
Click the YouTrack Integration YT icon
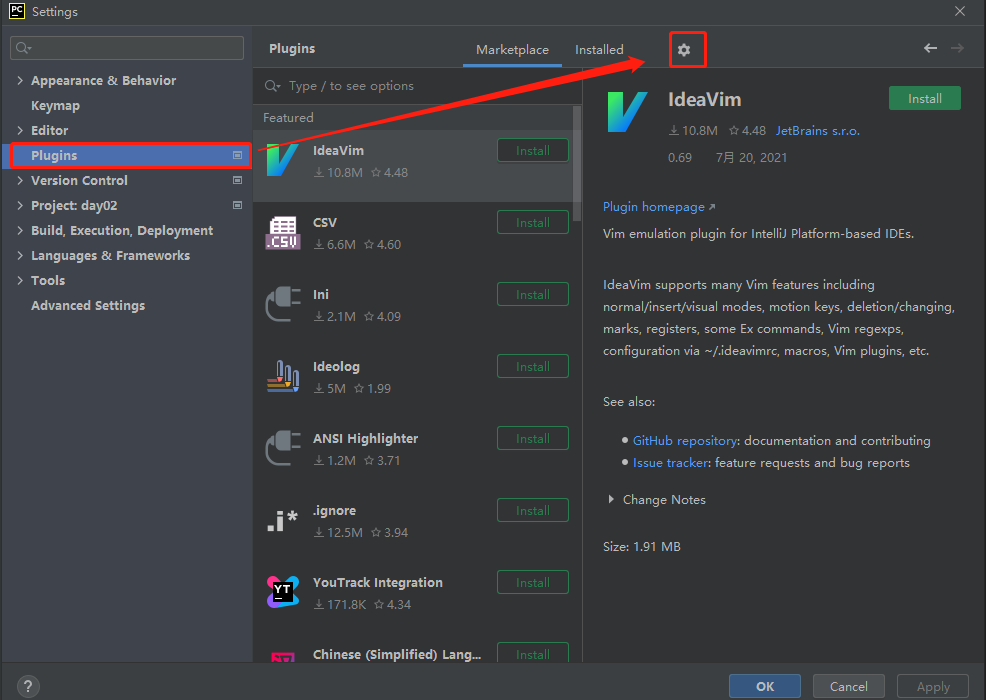[x=282, y=592]
